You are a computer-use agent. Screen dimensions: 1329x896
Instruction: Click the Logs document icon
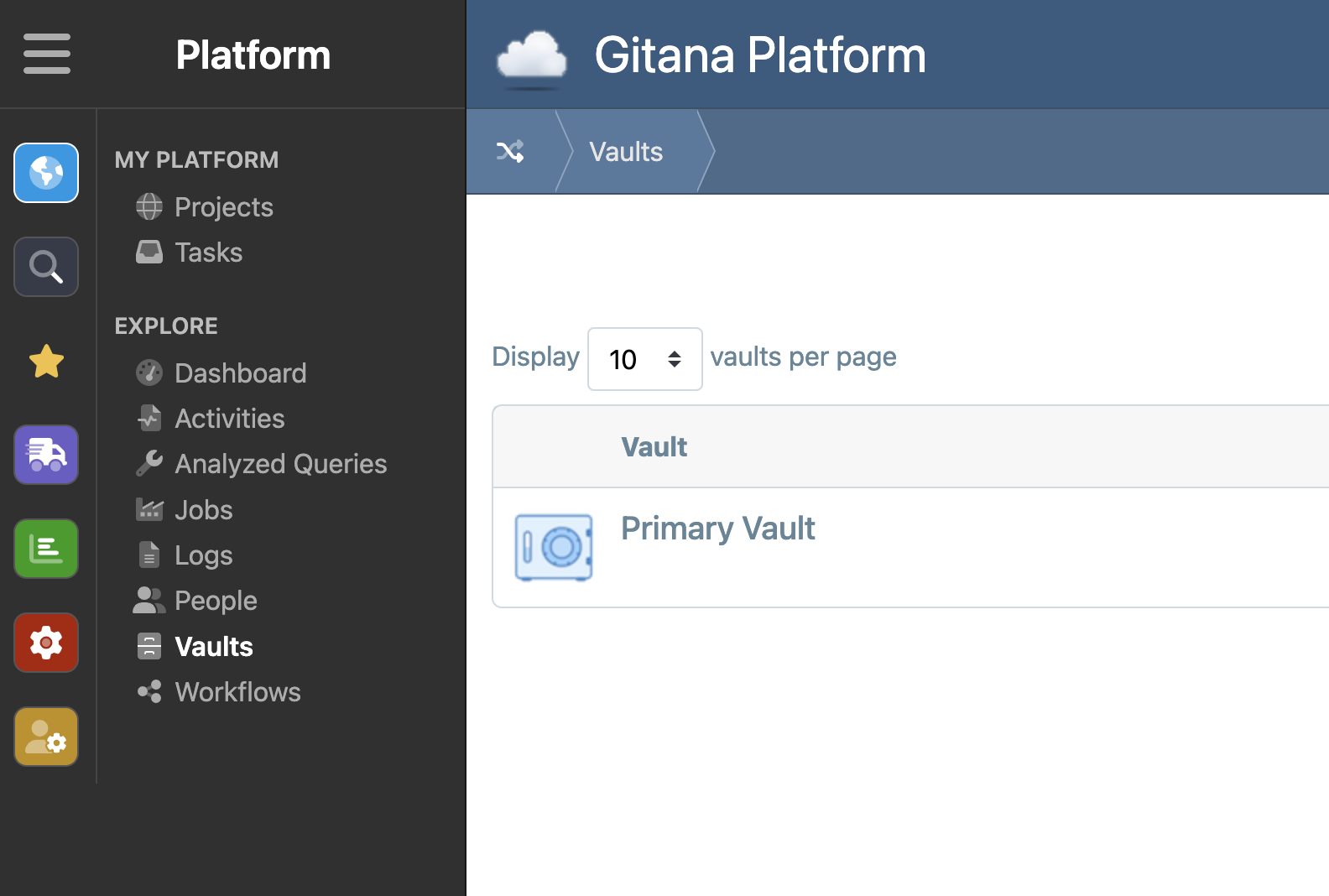[149, 555]
